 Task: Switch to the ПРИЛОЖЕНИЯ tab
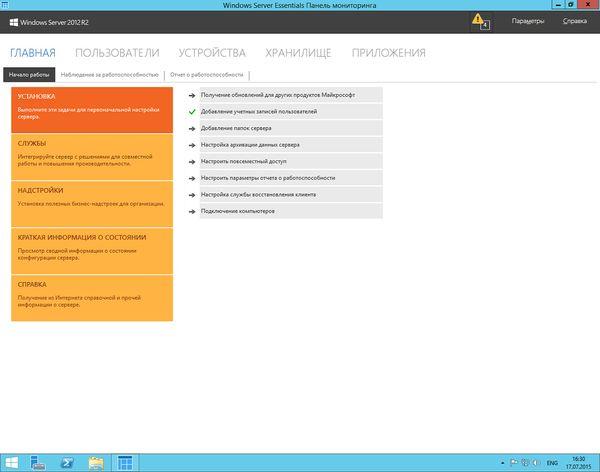click(x=389, y=53)
